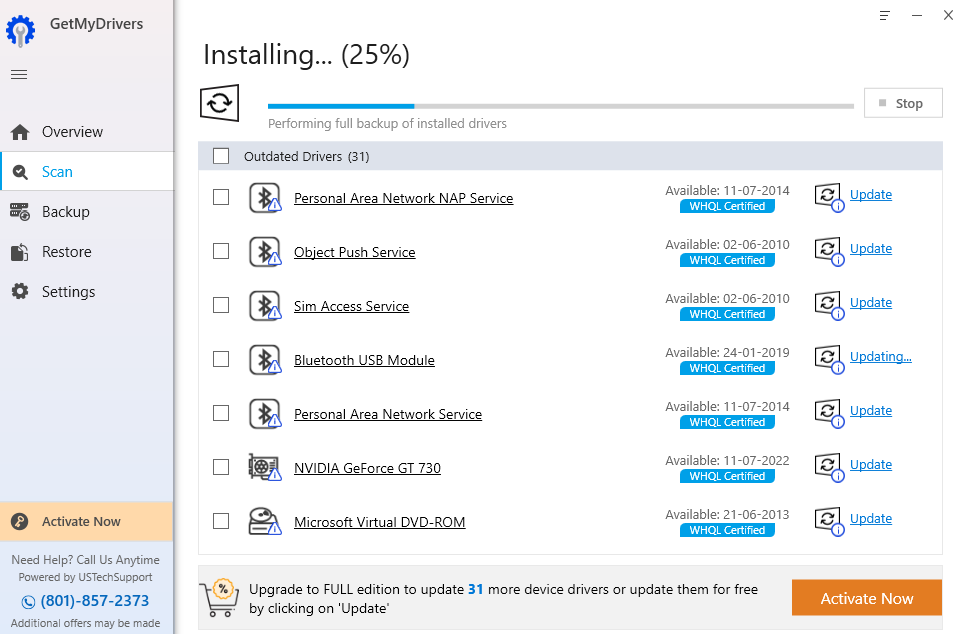Image resolution: width=959 pixels, height=634 pixels.
Task: Click the GetMyDrivers gear logo
Action: (x=21, y=31)
